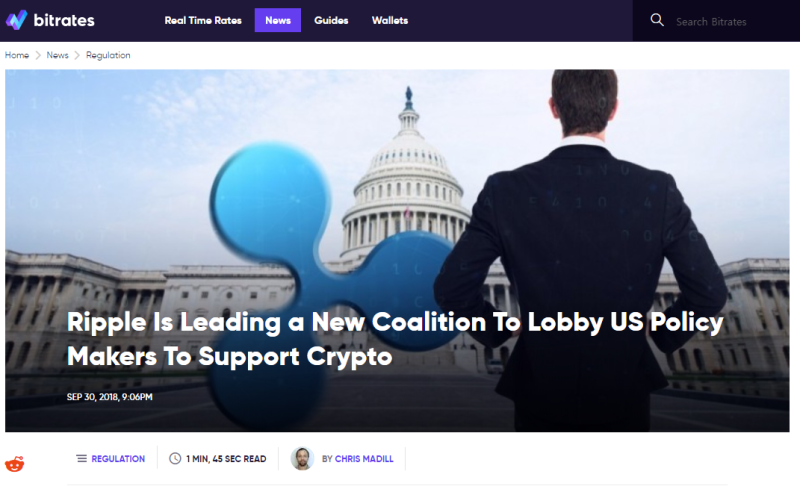Click the search magnifier icon
The image size is (800, 489).
[x=657, y=20]
